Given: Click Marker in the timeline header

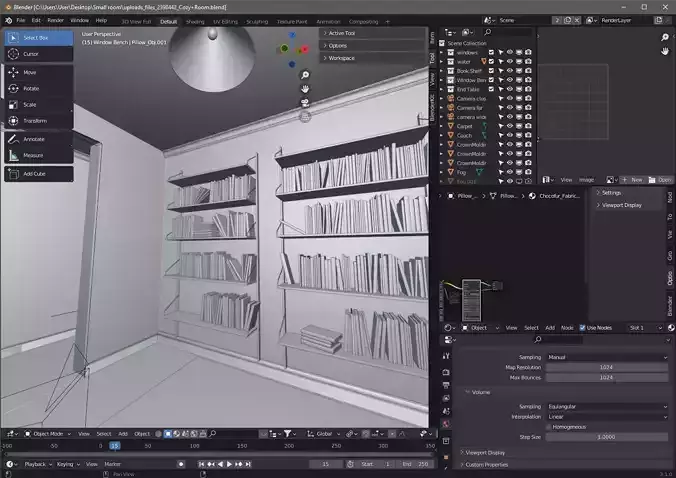Looking at the screenshot, I should (x=113, y=464).
